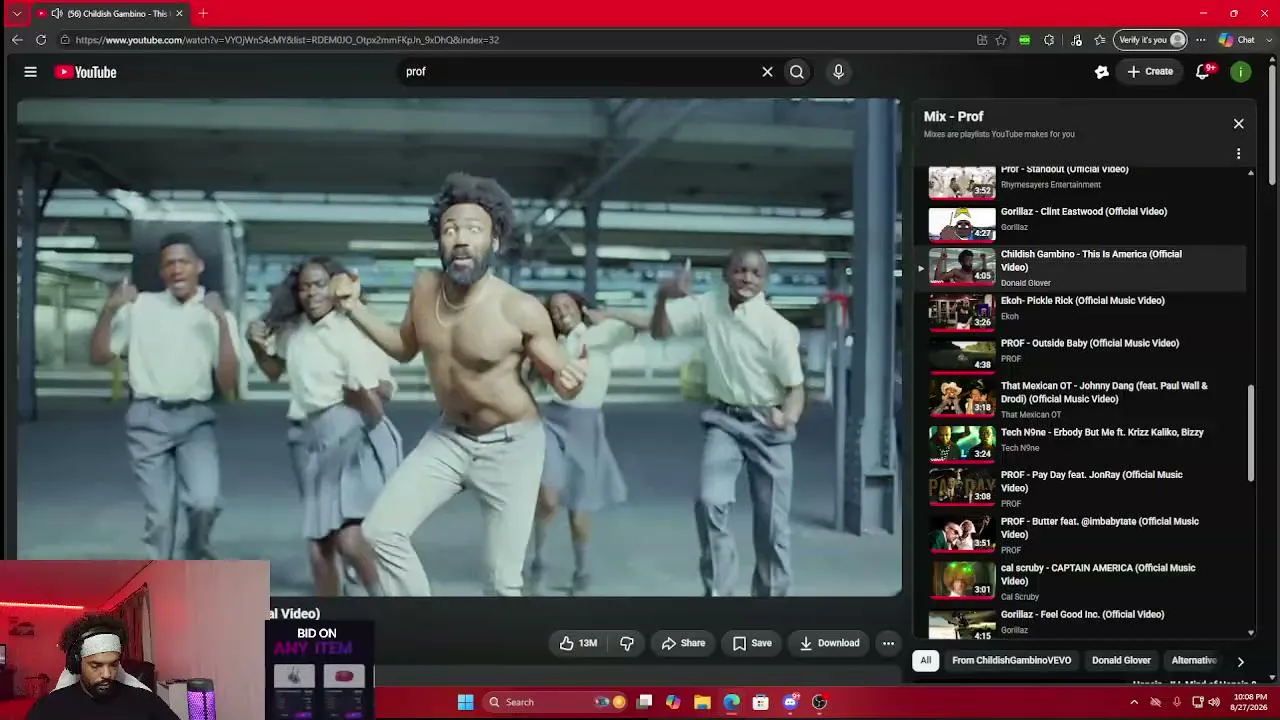The width and height of the screenshot is (1280, 720).
Task: Select From ChildishGambinoVEVO chip
Action: click(1011, 660)
